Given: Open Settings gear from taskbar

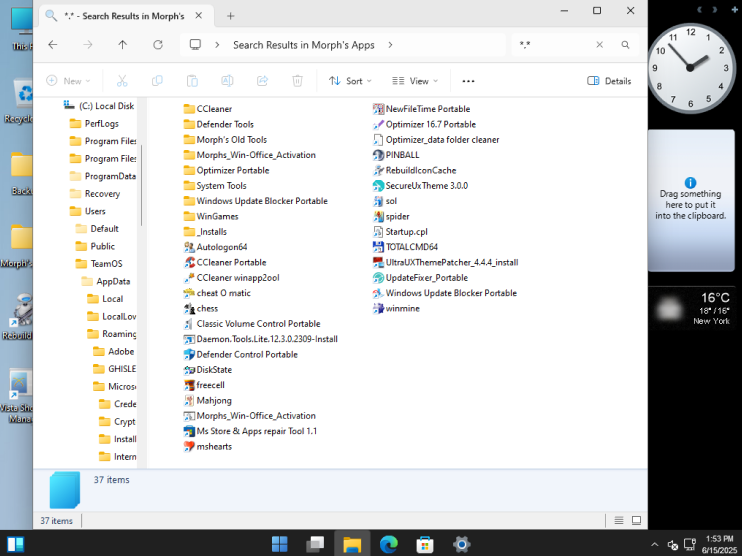Looking at the screenshot, I should click(461, 544).
